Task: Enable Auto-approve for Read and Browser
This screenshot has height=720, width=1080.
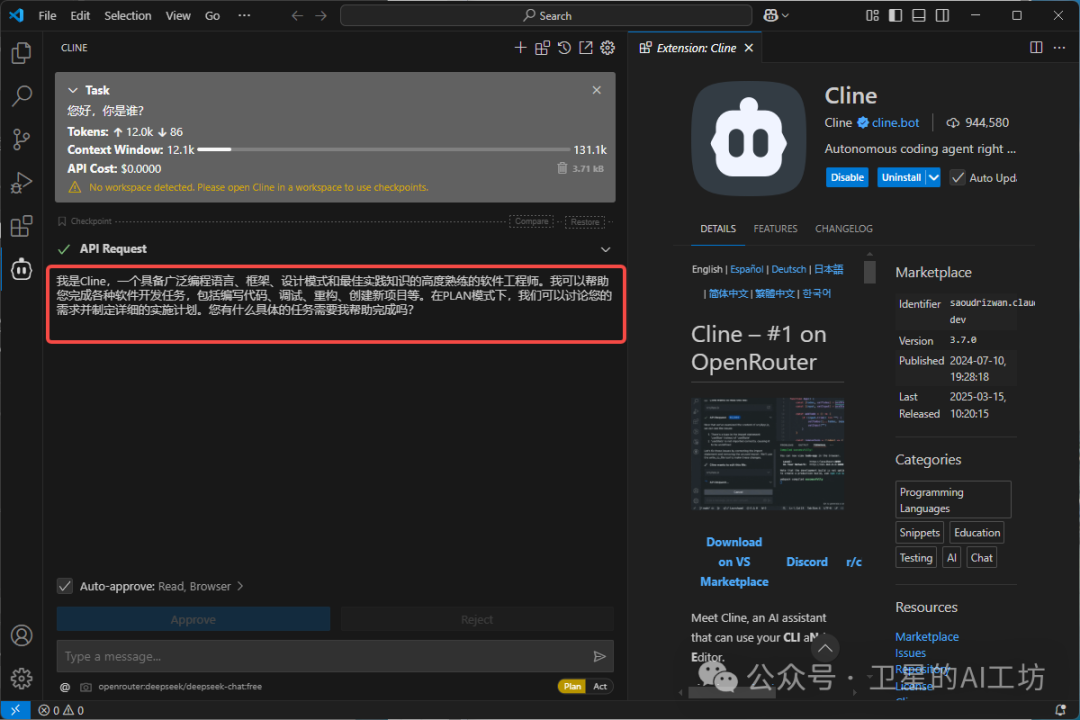Action: coord(65,586)
